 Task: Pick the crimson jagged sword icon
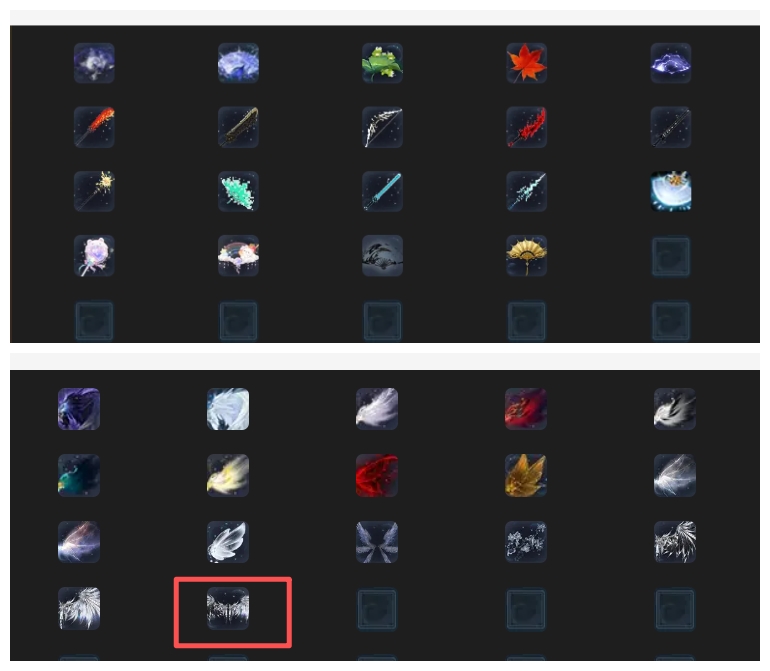pyautogui.click(x=526, y=127)
